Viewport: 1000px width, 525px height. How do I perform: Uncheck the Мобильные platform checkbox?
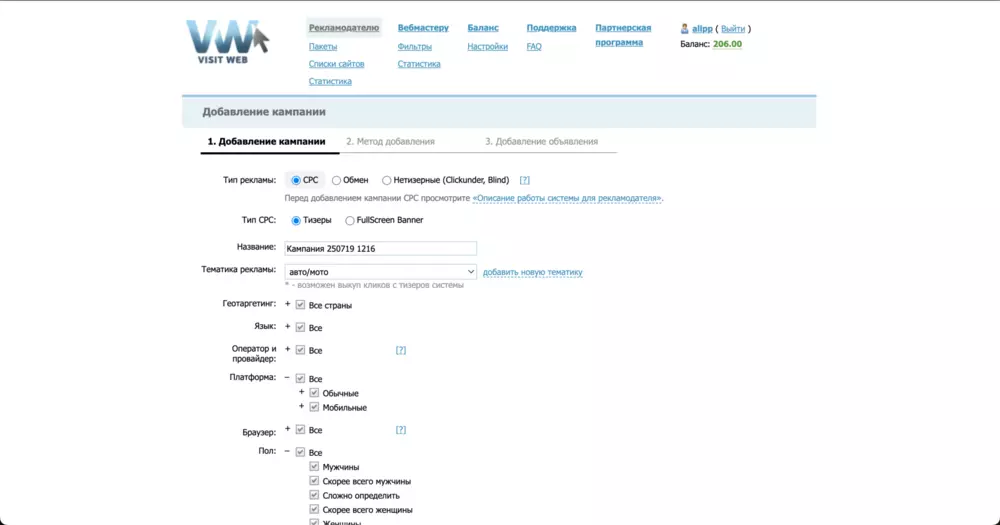(x=314, y=407)
